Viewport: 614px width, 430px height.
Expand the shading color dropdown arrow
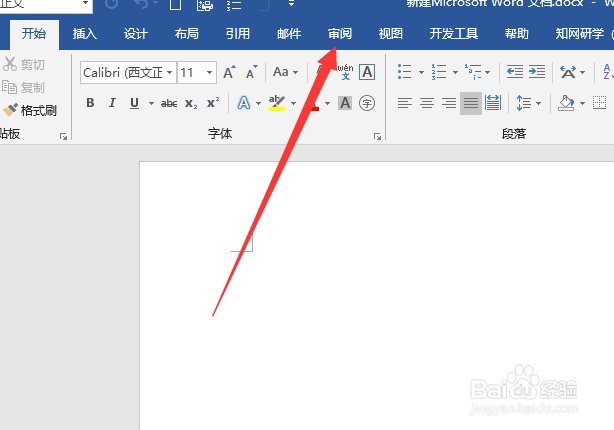coord(582,104)
